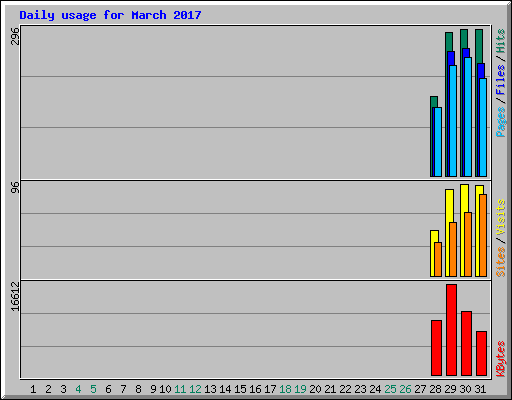Image resolution: width=512 pixels, height=400 pixels.
Task: Click day label 8 on the x-axis
Action: click(x=138, y=389)
